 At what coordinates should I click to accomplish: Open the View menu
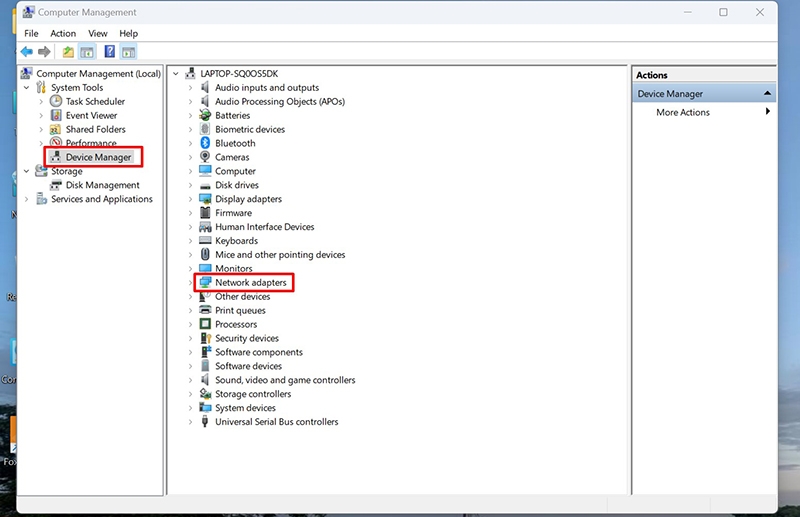97,33
